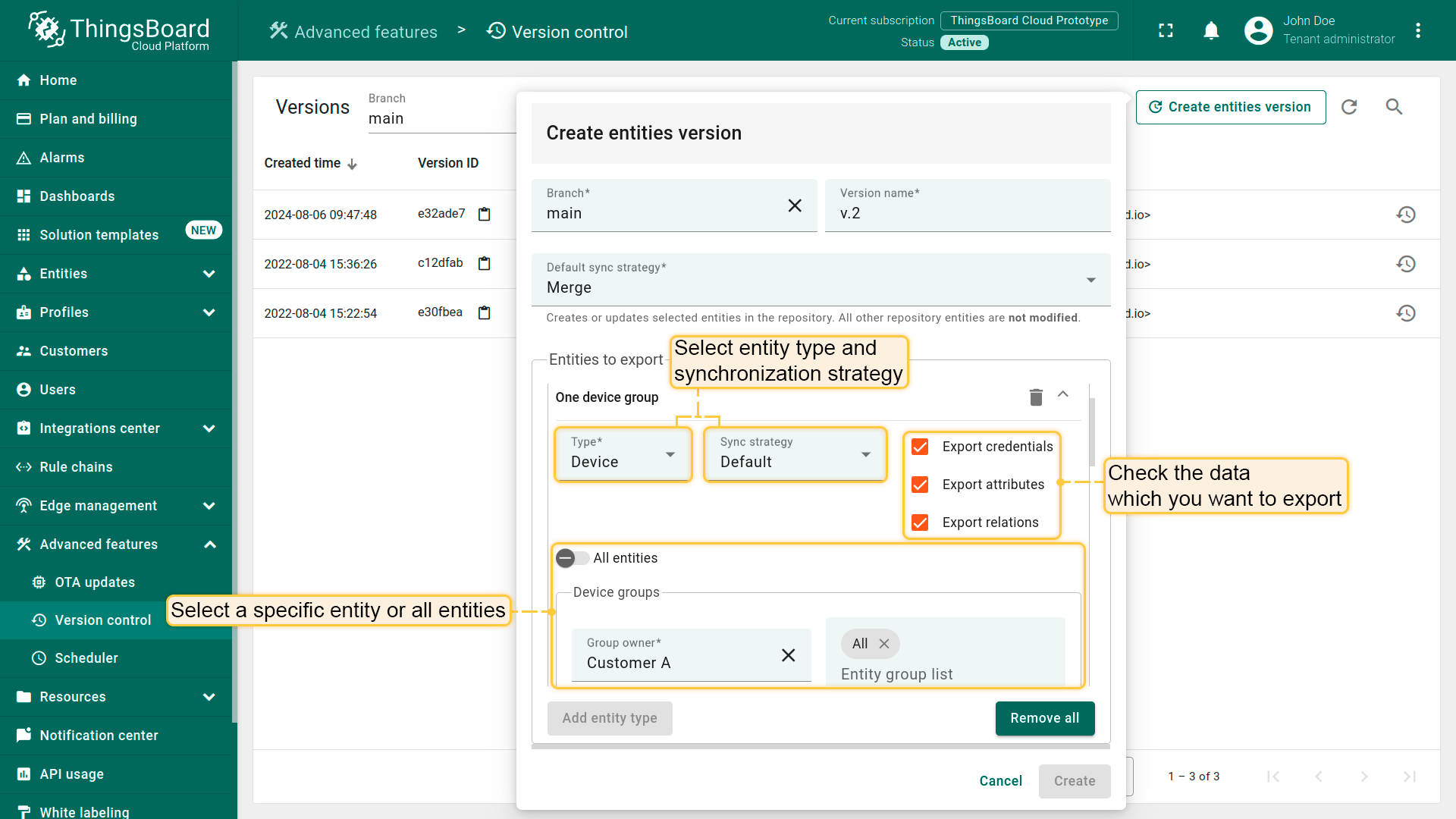Open Rule chains from sidebar

coord(76,467)
